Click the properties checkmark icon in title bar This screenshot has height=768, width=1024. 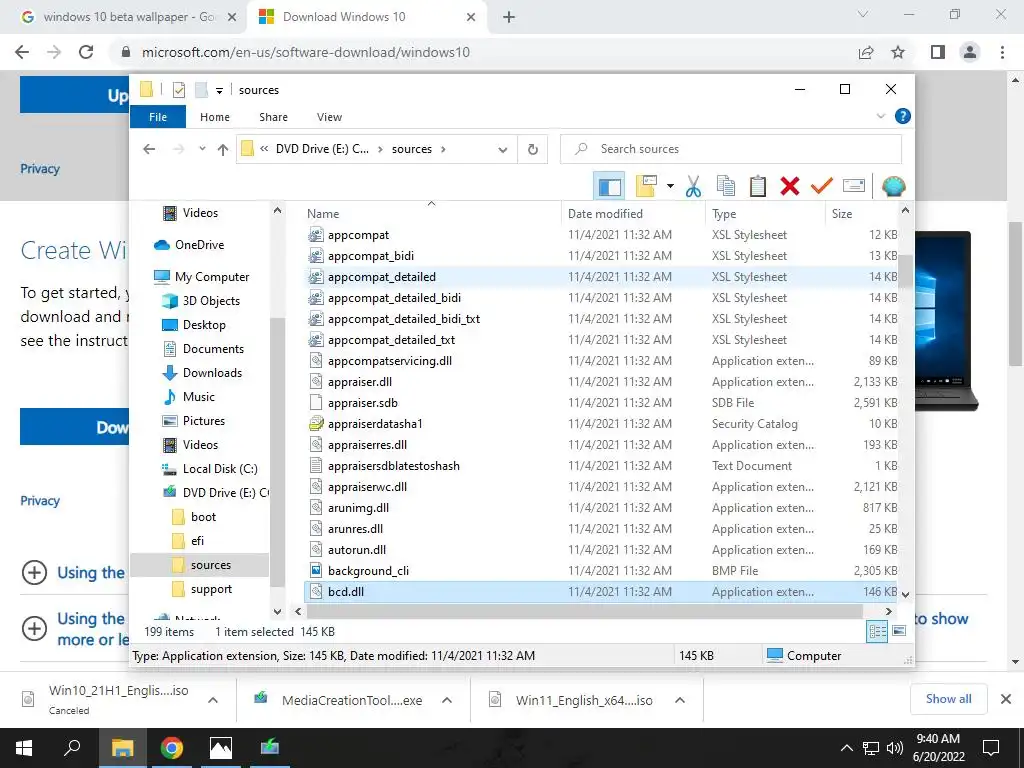click(179, 89)
